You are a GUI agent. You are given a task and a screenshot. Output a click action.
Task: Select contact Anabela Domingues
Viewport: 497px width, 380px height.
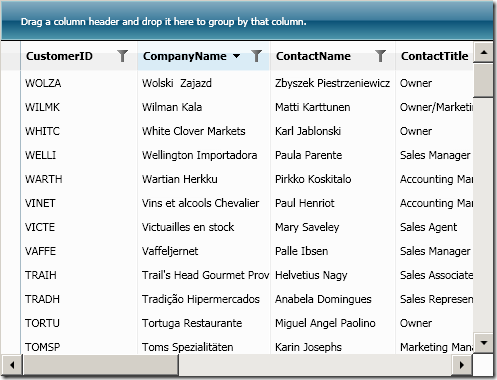[x=333, y=299]
